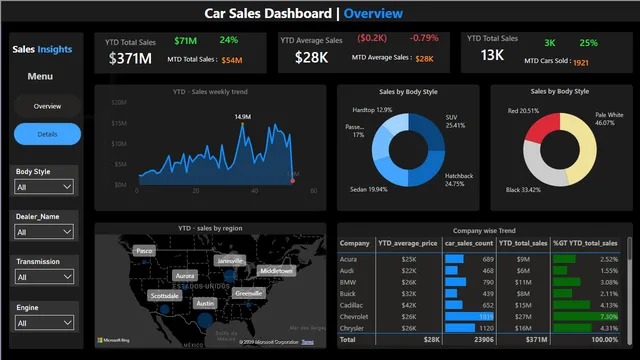Click the $28K YTD average sales value
The image size is (640, 360).
click(311, 57)
